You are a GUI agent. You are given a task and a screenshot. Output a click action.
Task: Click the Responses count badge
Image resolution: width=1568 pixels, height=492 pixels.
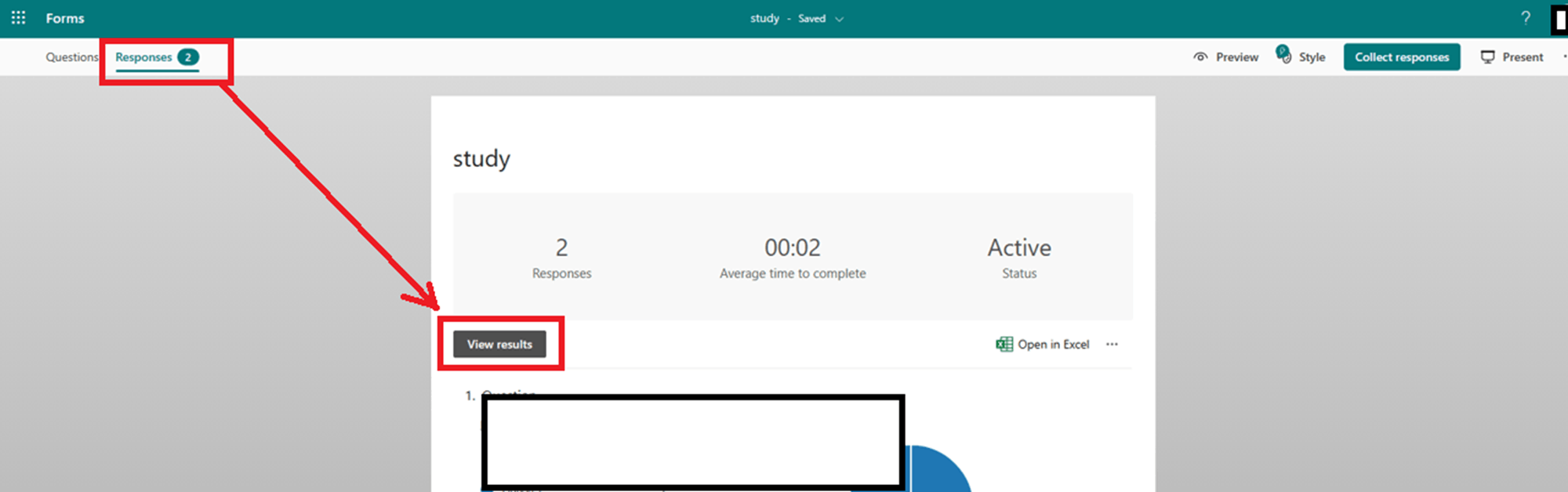coord(188,57)
